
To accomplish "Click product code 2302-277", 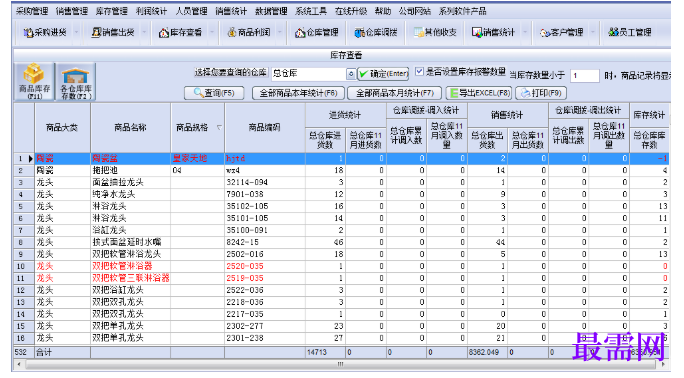I will (x=245, y=326).
